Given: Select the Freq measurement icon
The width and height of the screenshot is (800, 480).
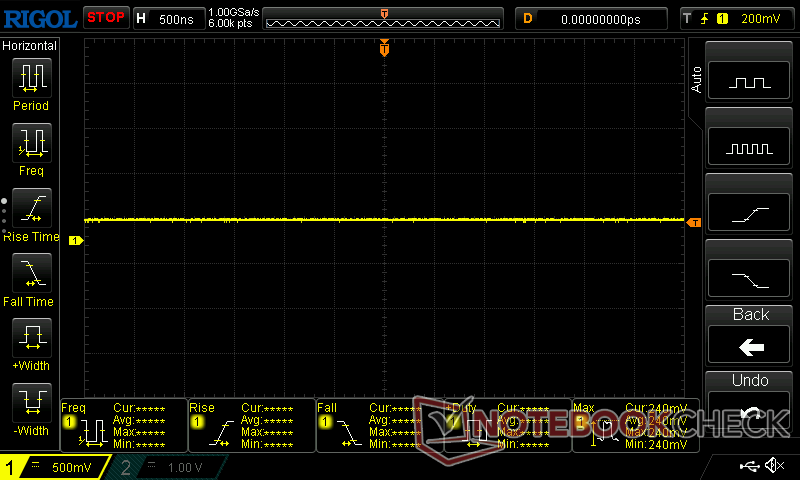Looking at the screenshot, I should 31,143.
